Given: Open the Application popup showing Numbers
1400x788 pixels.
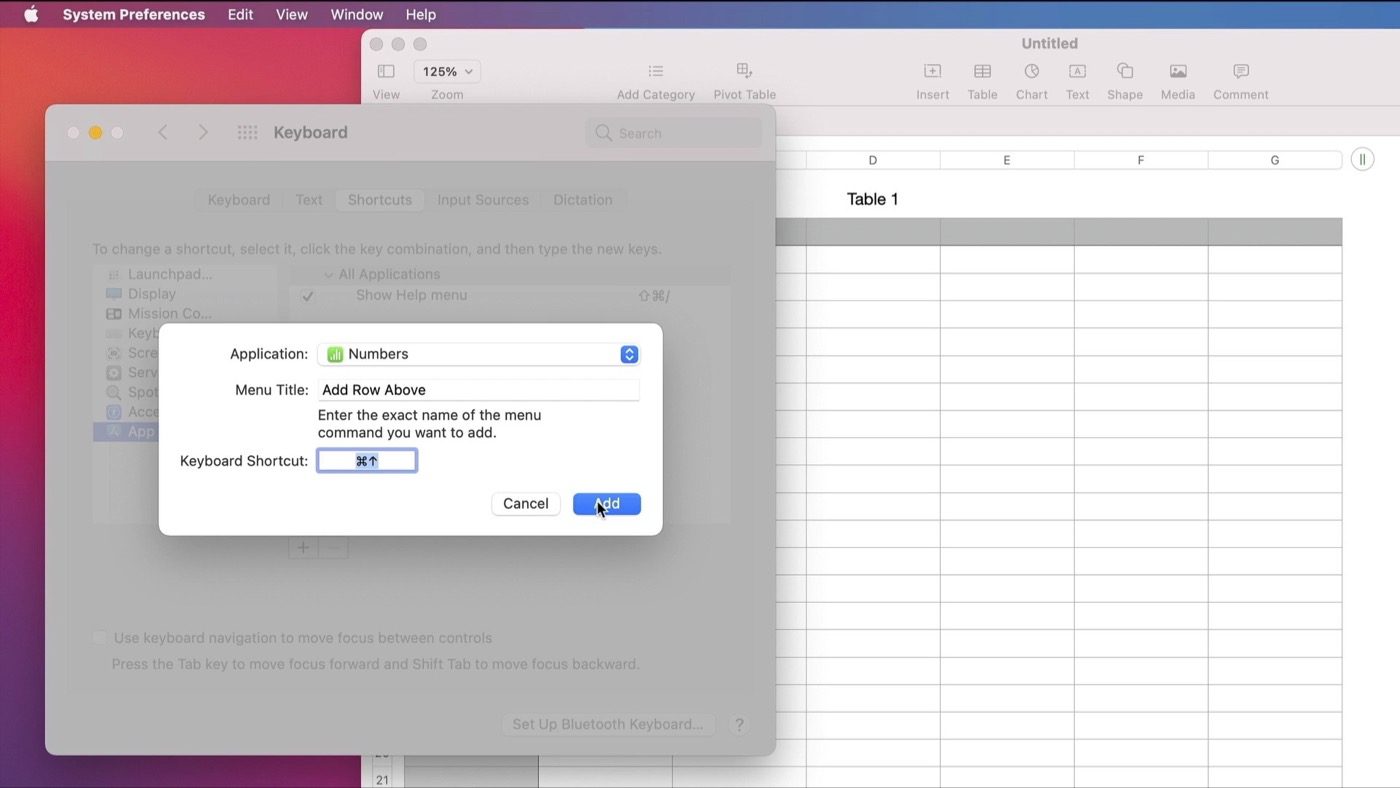Looking at the screenshot, I should (x=478, y=354).
